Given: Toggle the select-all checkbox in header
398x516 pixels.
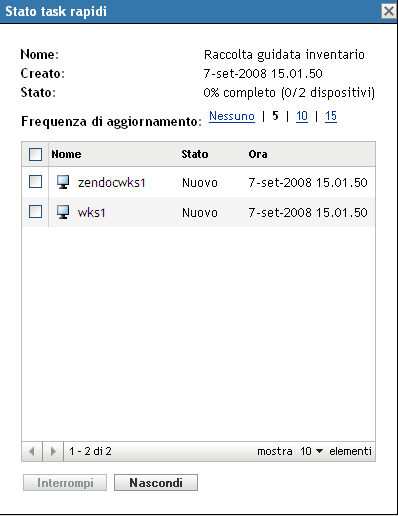Looking at the screenshot, I should pos(35,154).
